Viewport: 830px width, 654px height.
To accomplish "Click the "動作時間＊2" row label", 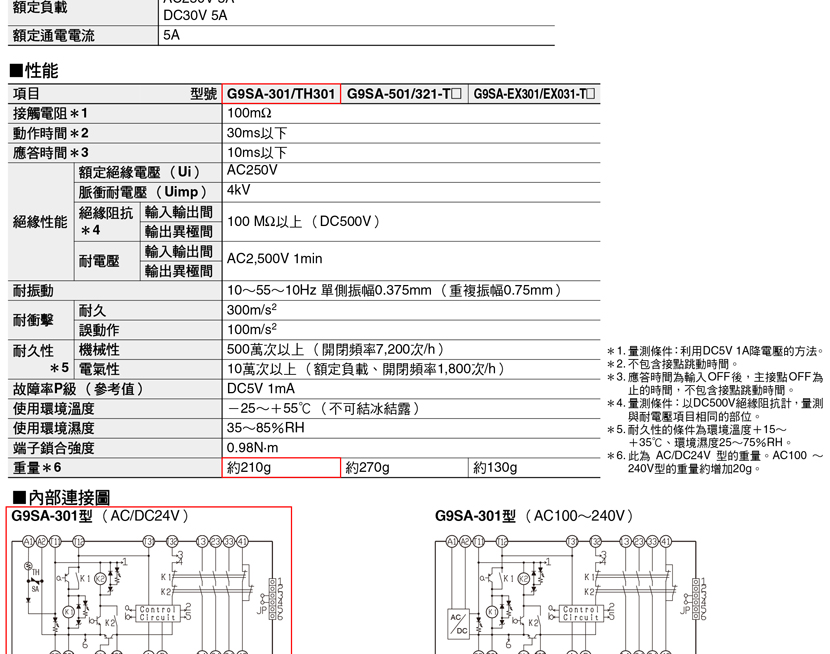I will tap(50, 133).
